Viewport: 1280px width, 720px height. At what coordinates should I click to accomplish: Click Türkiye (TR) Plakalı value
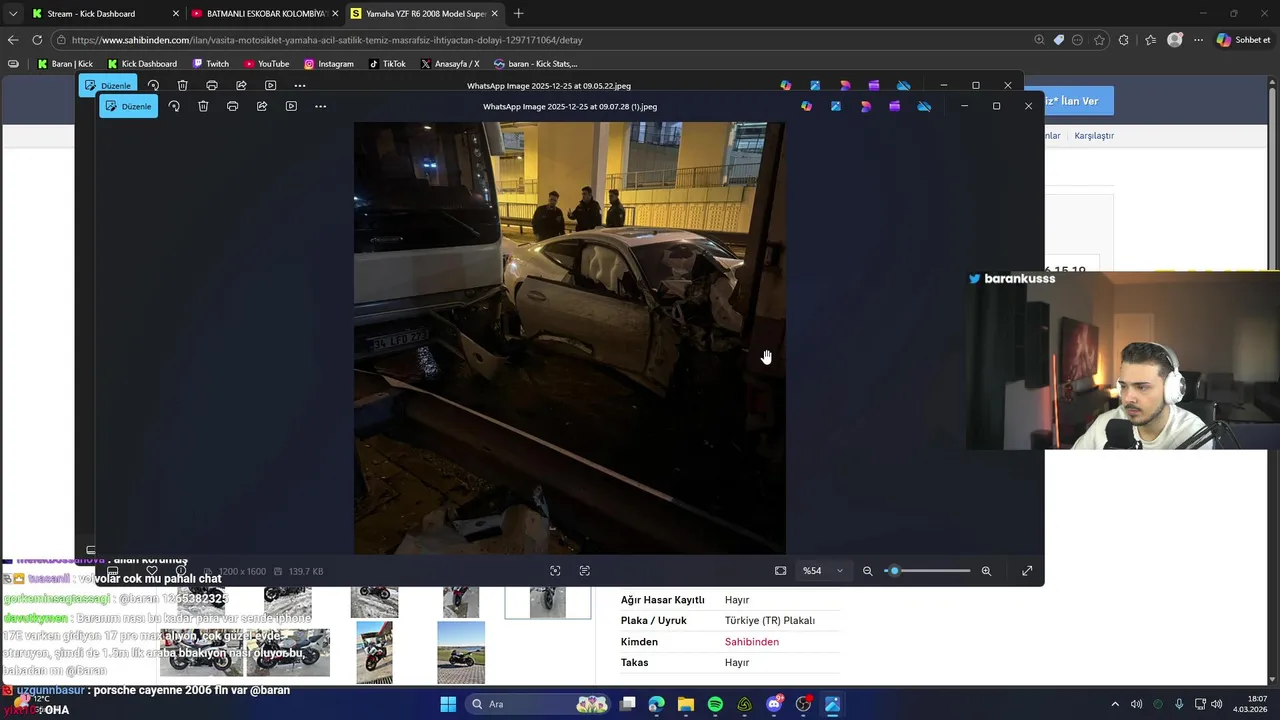[770, 621]
